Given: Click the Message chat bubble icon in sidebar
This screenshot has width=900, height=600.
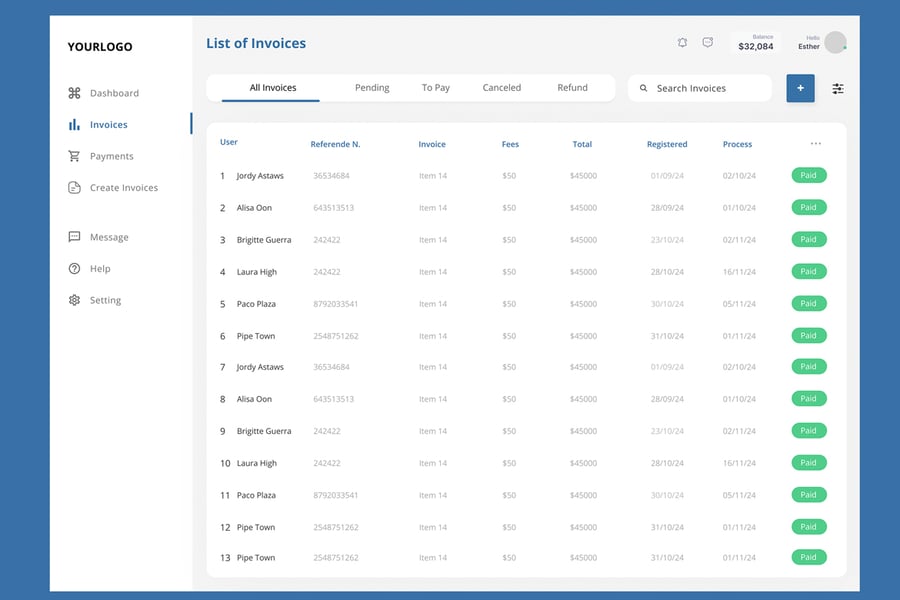Looking at the screenshot, I should (x=74, y=237).
